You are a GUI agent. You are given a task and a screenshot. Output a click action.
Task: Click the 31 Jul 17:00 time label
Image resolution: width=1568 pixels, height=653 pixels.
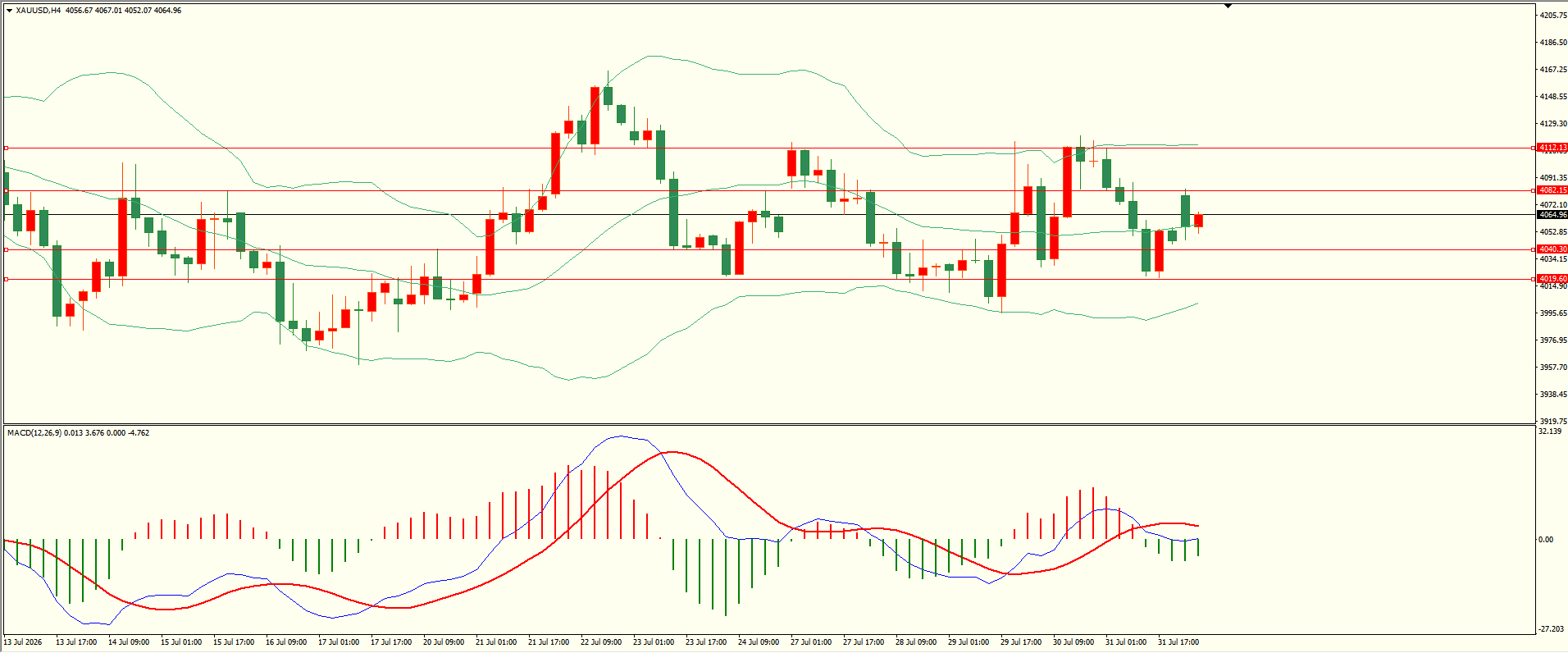[1178, 642]
